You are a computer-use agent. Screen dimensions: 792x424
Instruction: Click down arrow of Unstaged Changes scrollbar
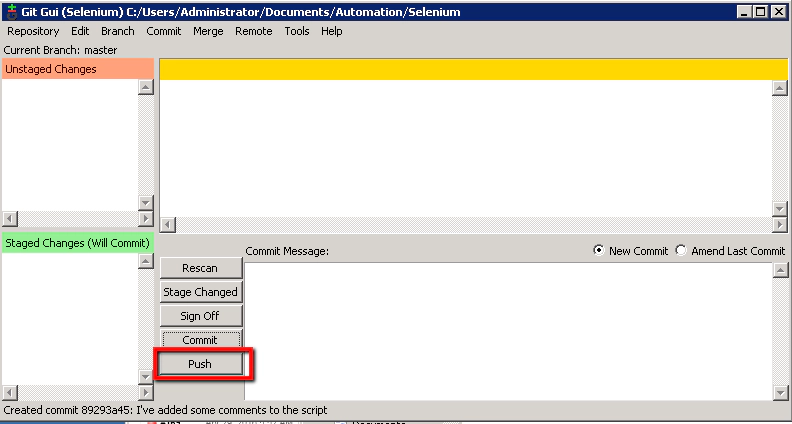click(x=146, y=203)
